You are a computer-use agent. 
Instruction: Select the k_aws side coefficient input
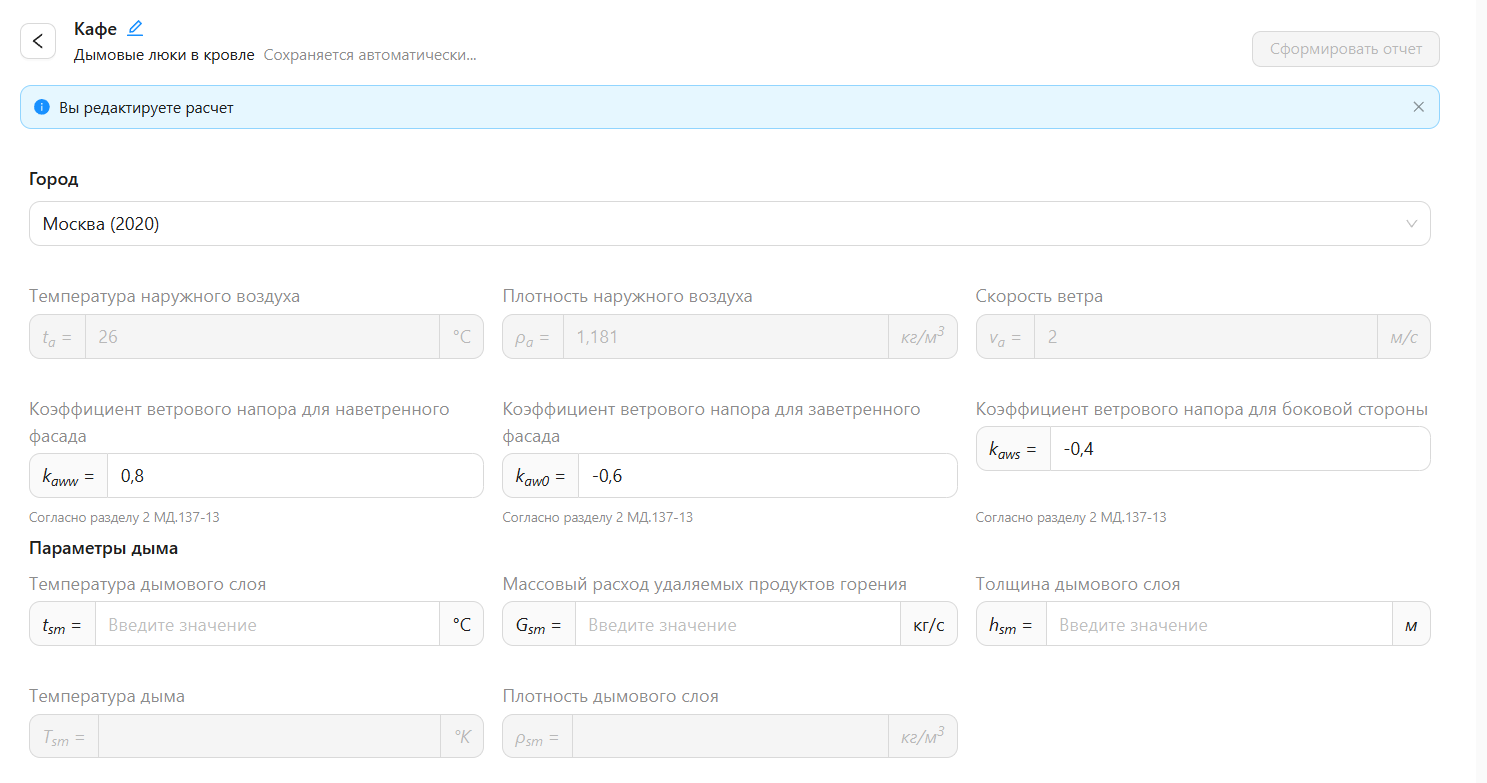pyautogui.click(x=1238, y=449)
